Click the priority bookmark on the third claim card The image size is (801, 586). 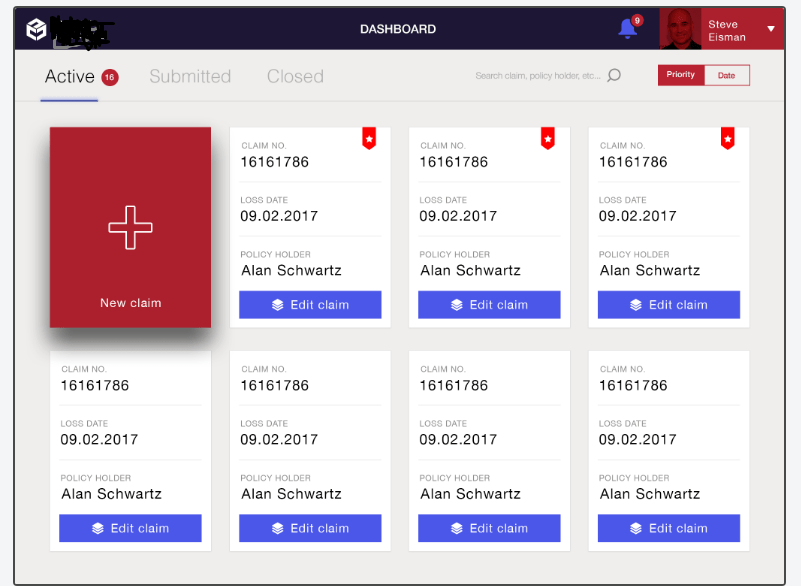click(727, 139)
